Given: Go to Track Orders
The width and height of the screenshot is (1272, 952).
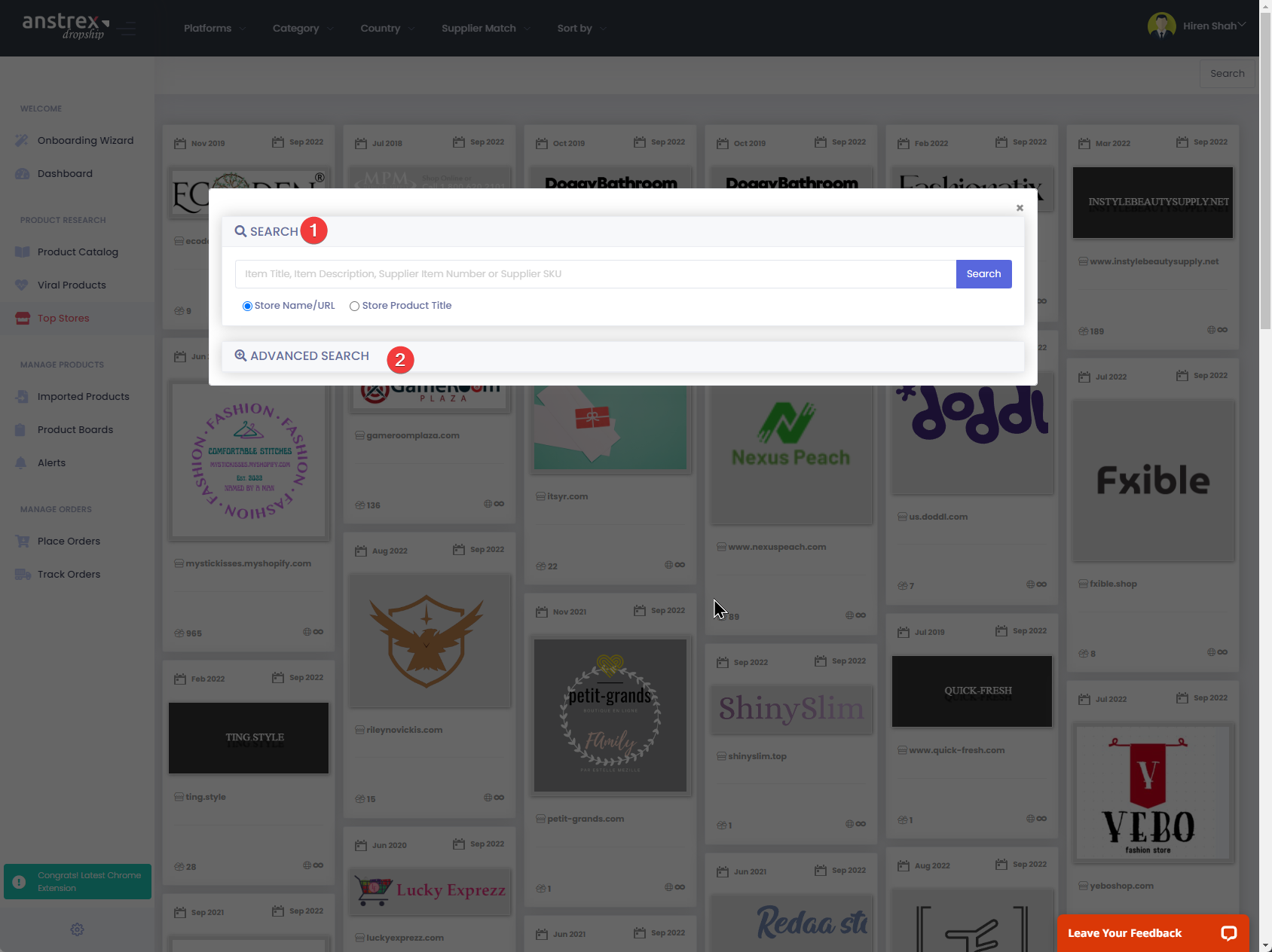Looking at the screenshot, I should click(69, 575).
